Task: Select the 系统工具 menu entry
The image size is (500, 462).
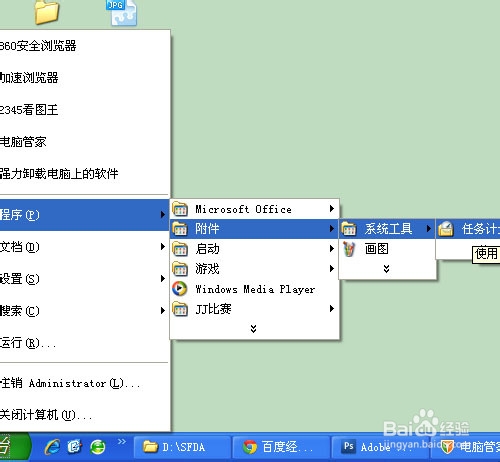Action: coord(387,229)
